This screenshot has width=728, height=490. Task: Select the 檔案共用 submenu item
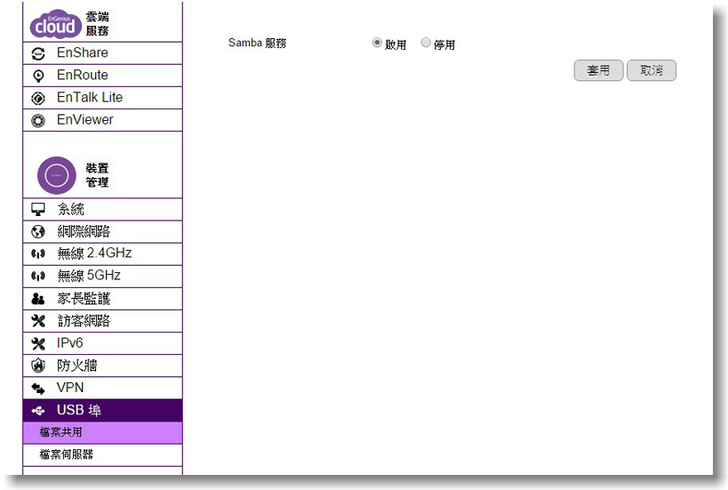tap(60, 432)
